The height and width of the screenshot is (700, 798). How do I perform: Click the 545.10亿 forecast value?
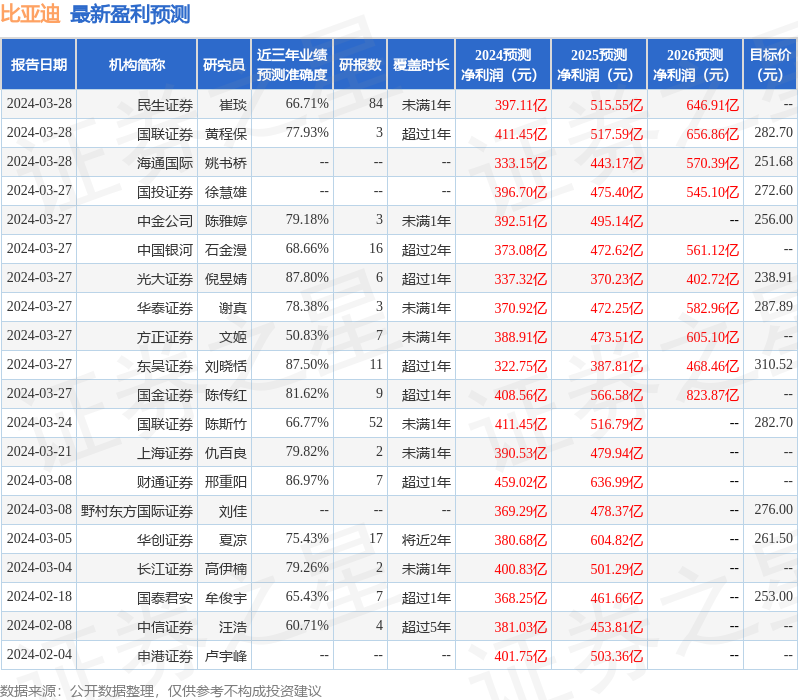point(712,192)
